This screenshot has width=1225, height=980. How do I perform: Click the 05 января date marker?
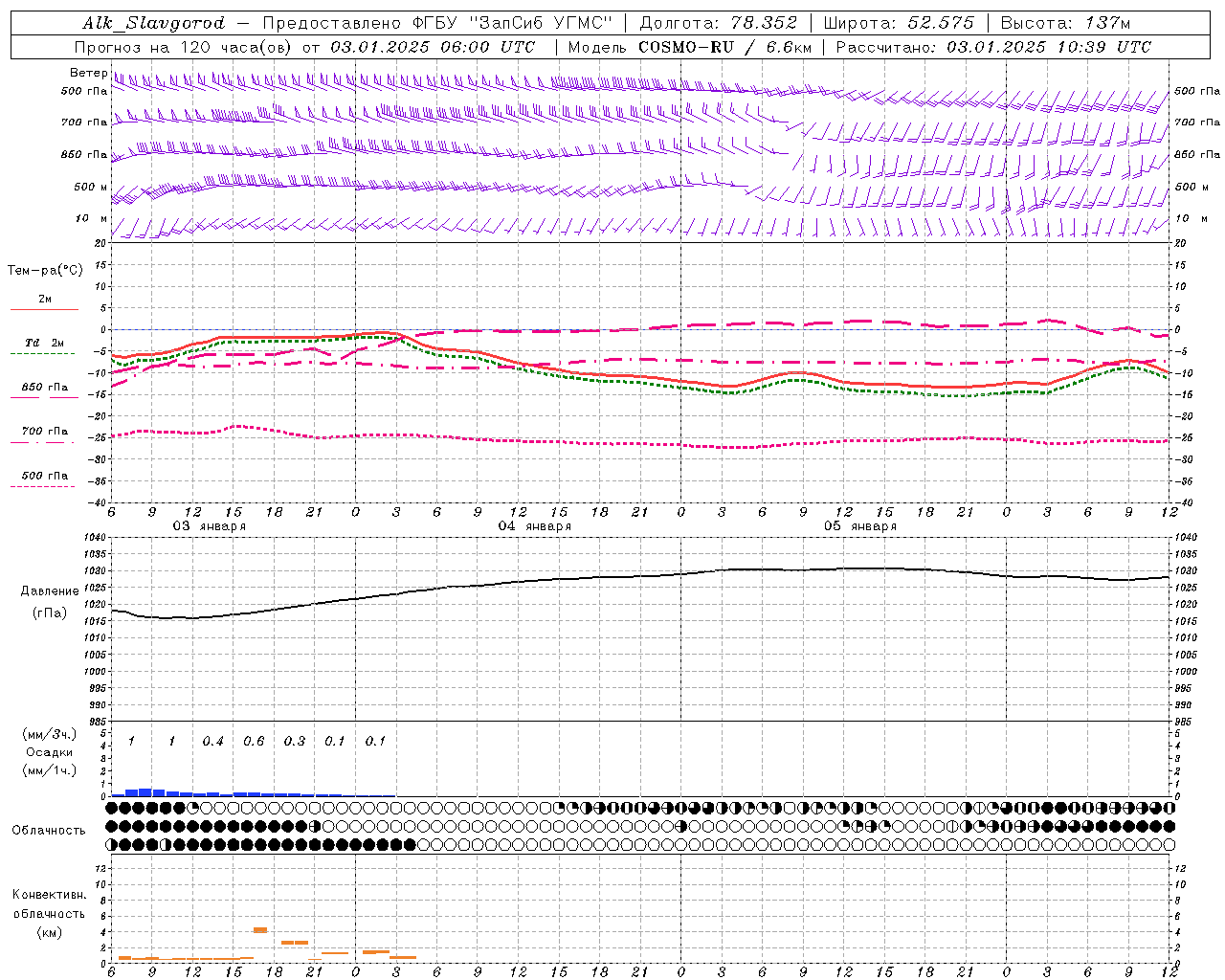859,526
